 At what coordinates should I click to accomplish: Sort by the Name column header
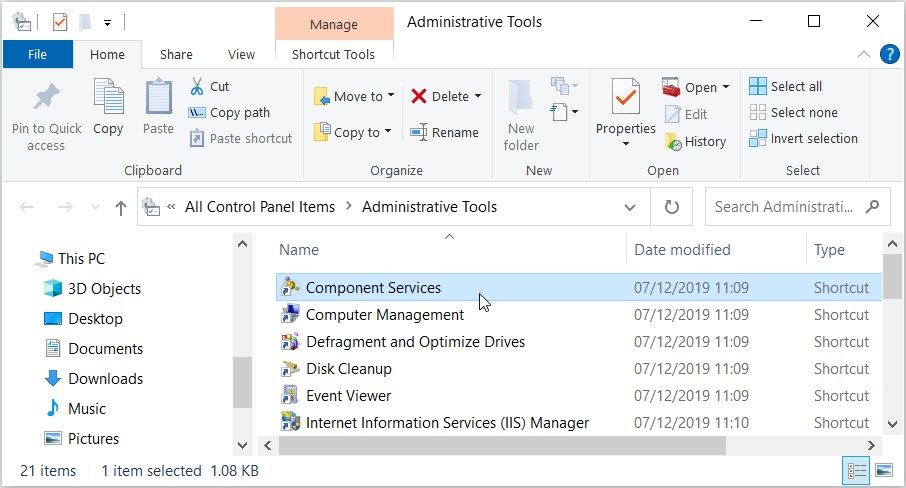(299, 249)
